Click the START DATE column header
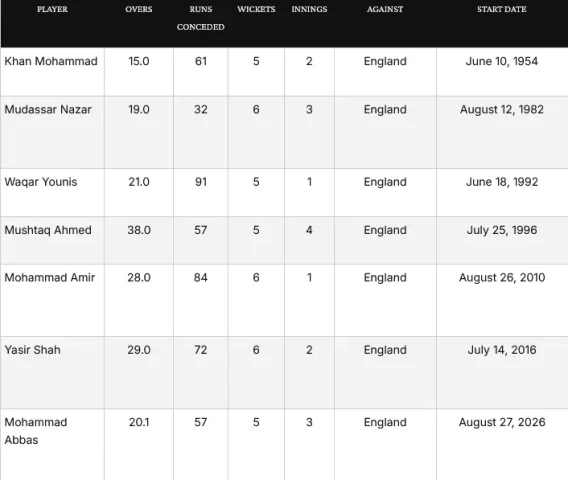568x480 pixels. click(502, 9)
